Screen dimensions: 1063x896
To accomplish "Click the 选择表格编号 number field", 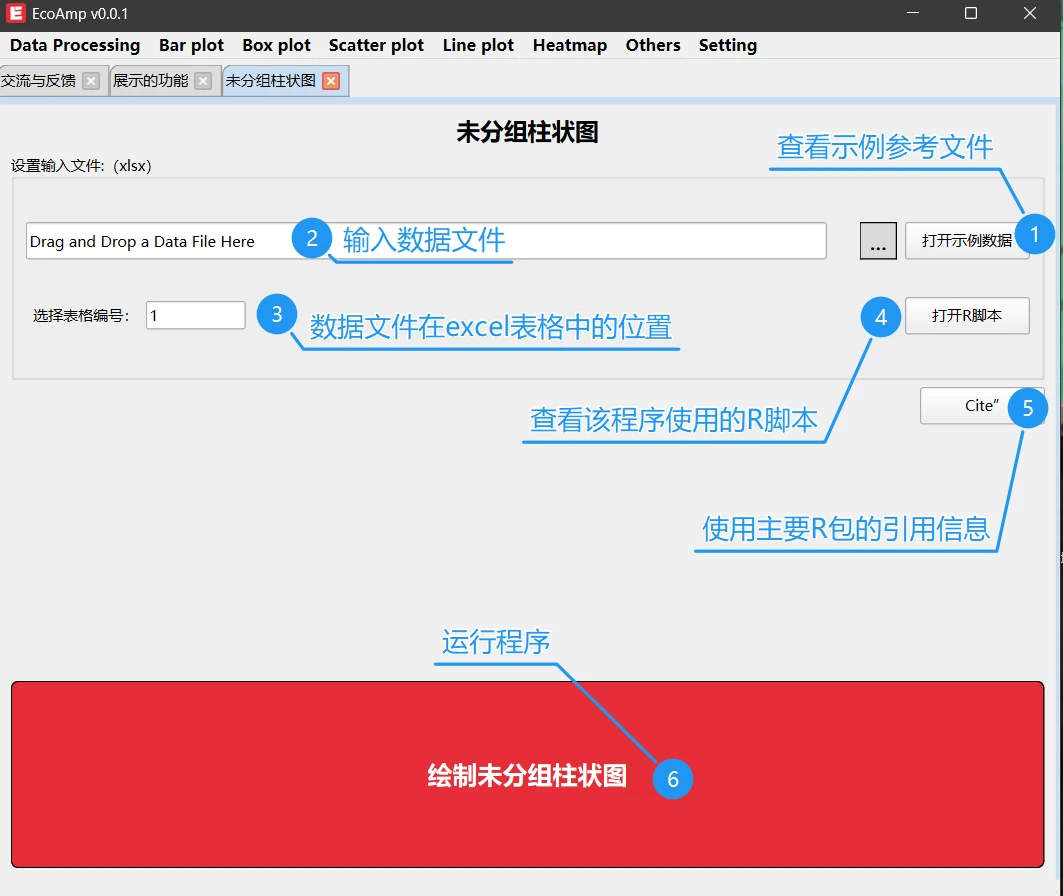I will (x=195, y=315).
